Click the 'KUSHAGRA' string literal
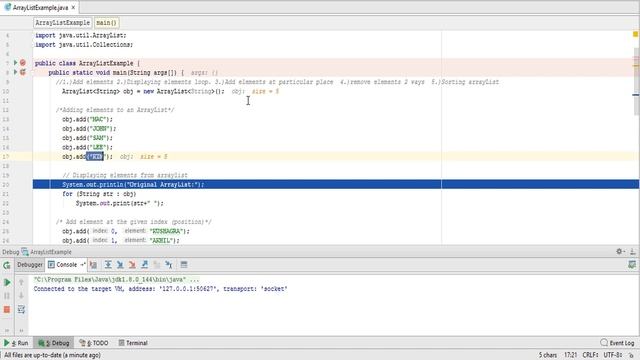Viewport: 640px width, 360px height. click(166, 231)
